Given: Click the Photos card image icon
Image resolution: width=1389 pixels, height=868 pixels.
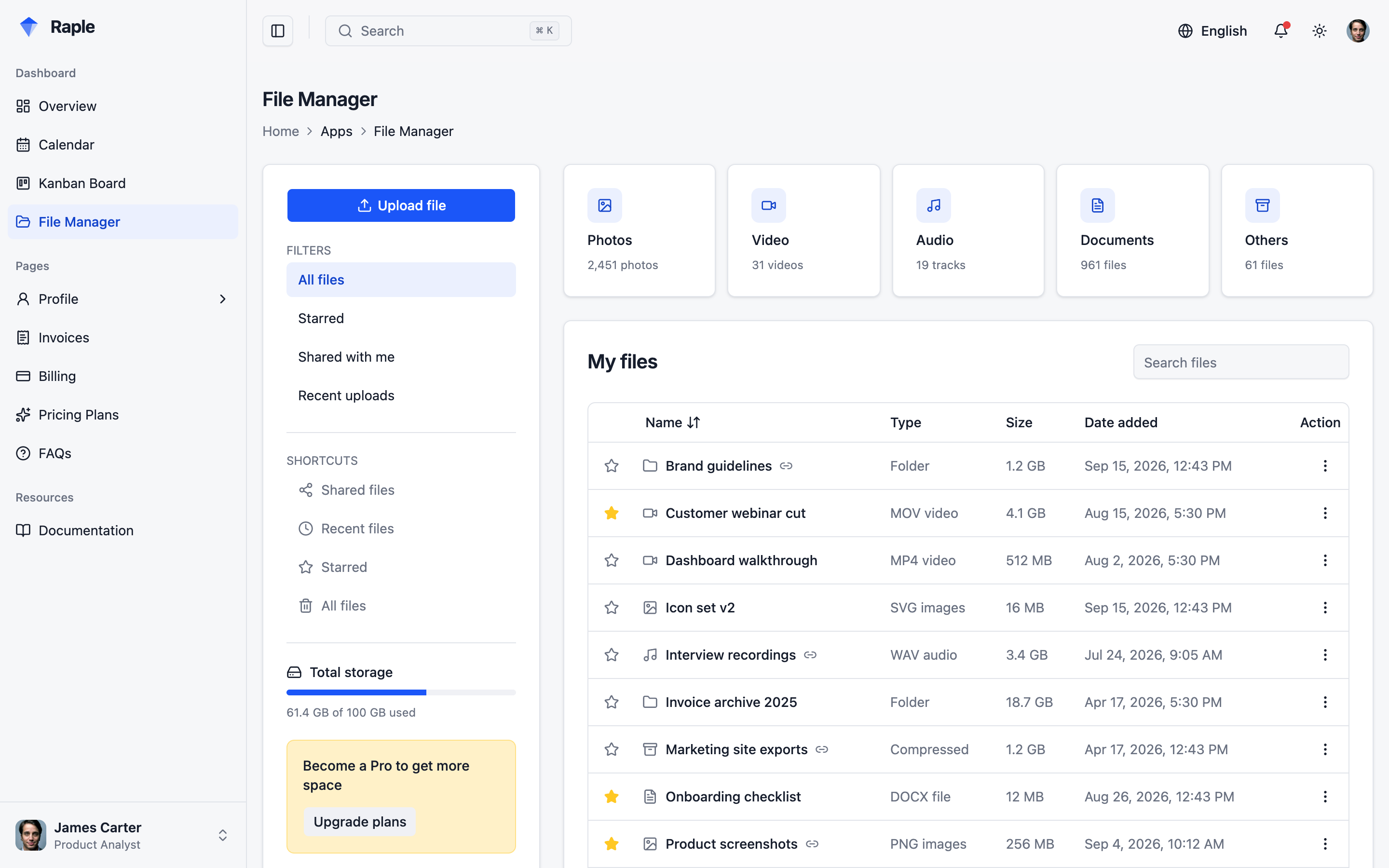Looking at the screenshot, I should (604, 205).
